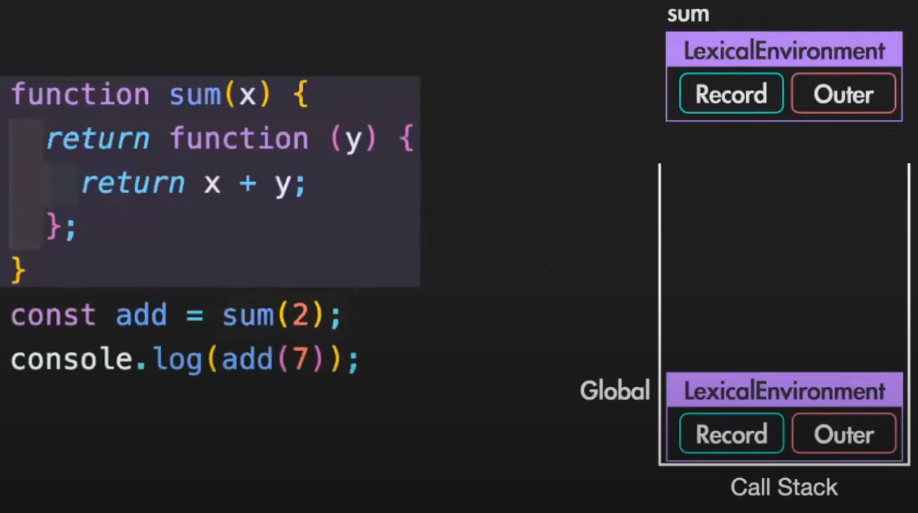
Task: Click the Record box in the sum LexicalEnvironment
Action: (x=731, y=93)
